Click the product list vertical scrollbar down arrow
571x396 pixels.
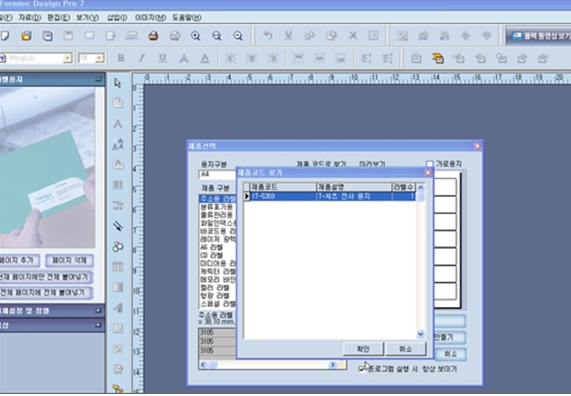point(421,334)
